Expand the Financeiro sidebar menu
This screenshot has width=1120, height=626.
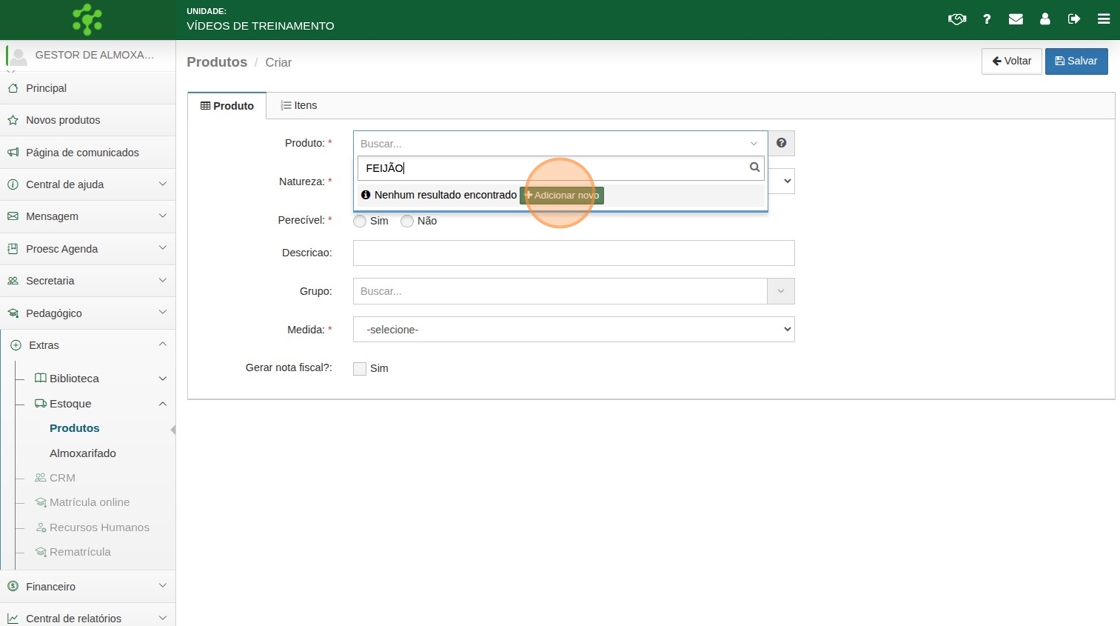pyautogui.click(x=87, y=586)
